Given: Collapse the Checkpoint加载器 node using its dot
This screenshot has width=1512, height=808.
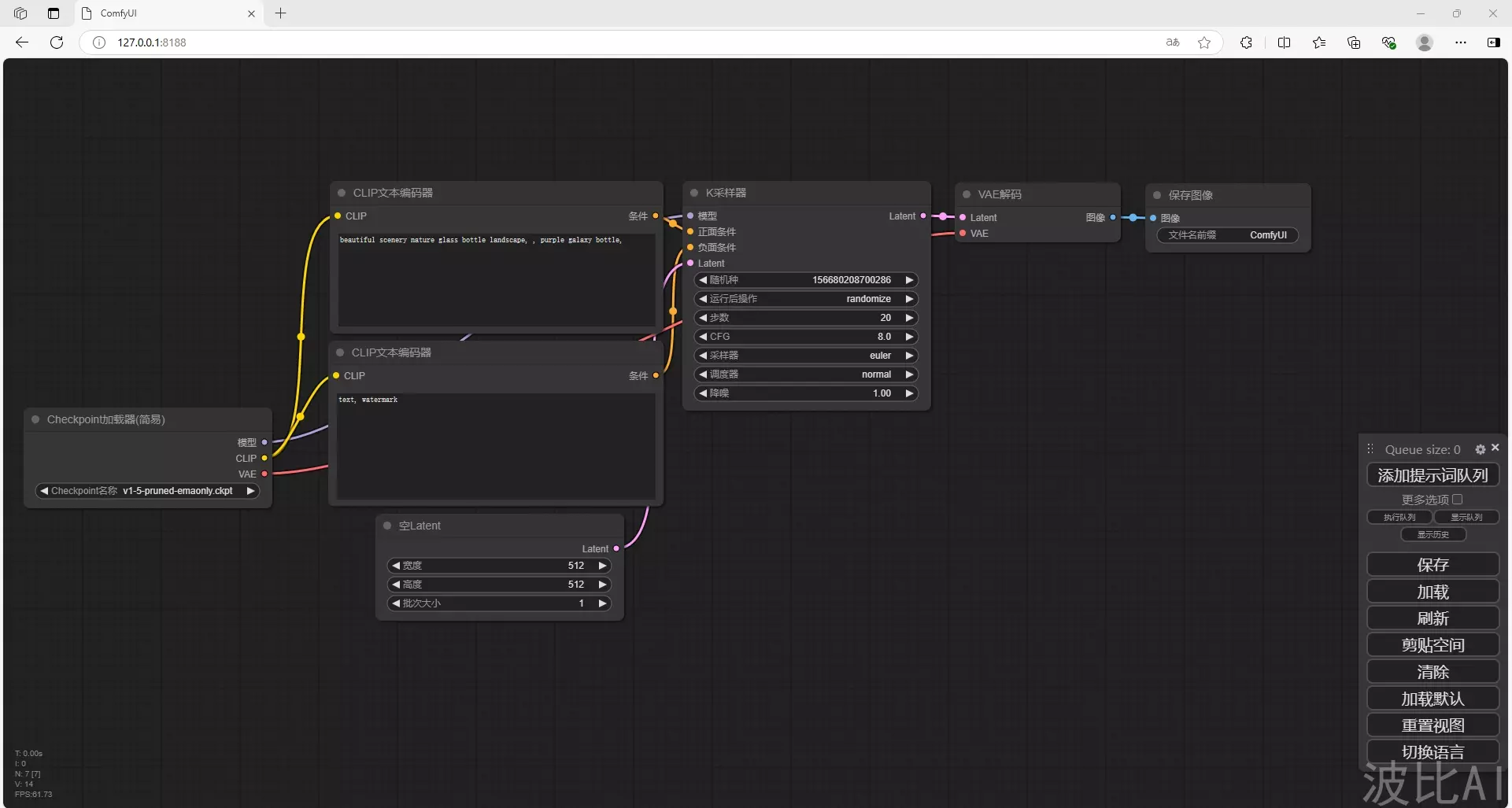Looking at the screenshot, I should [35, 419].
